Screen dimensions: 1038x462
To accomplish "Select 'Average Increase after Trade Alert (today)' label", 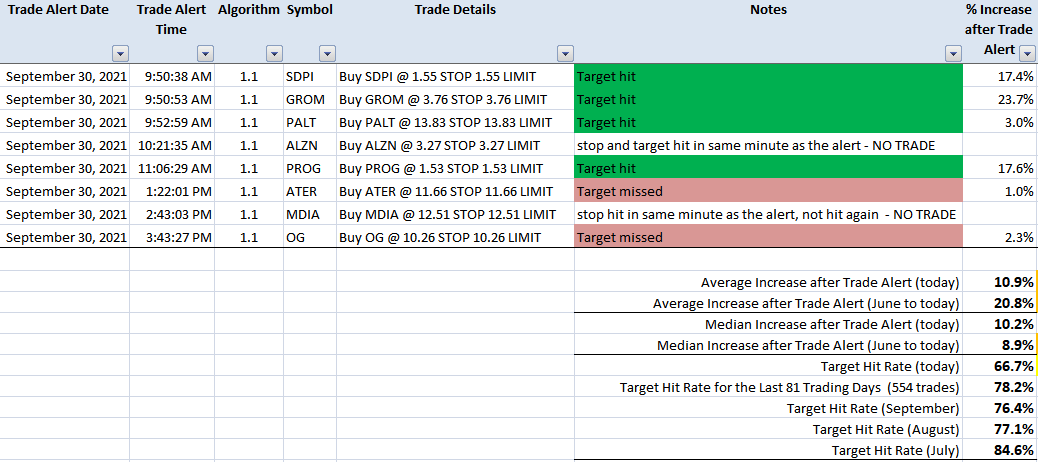I will [x=830, y=283].
